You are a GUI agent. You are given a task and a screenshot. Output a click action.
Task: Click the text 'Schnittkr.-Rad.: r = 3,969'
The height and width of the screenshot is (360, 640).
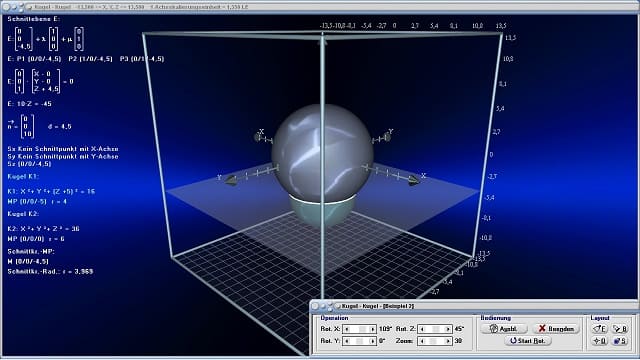click(50, 271)
